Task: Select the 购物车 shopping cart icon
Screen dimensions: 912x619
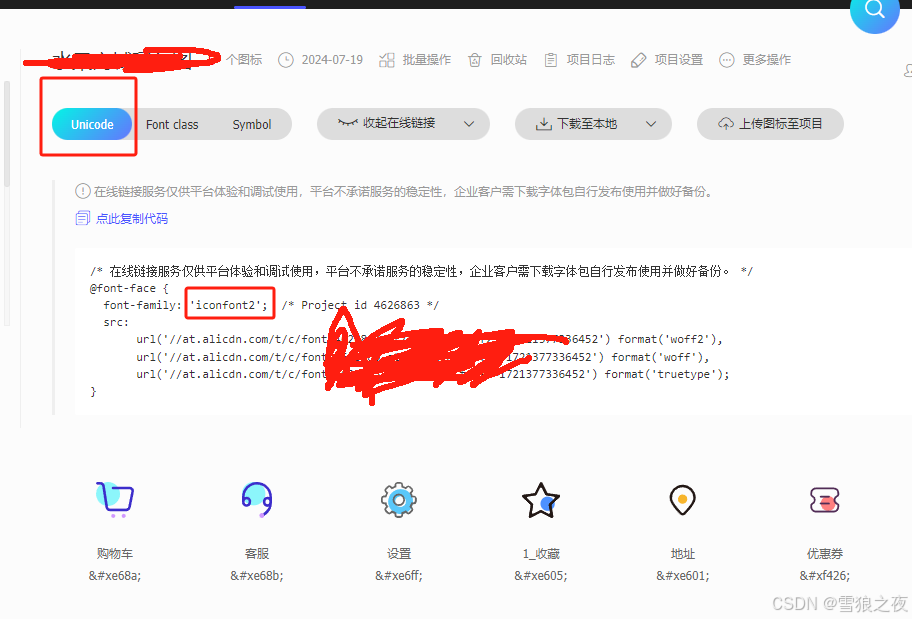Action: [115, 499]
